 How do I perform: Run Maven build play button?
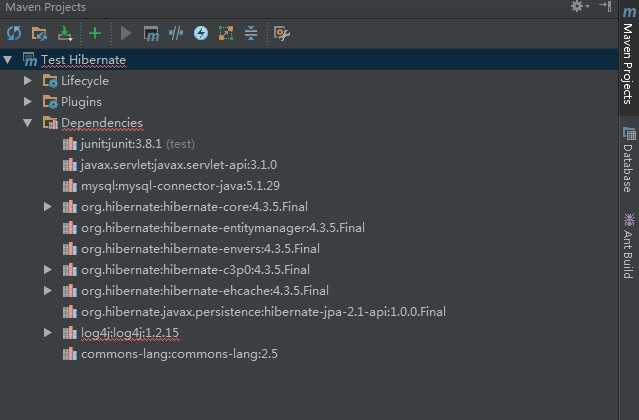point(126,33)
